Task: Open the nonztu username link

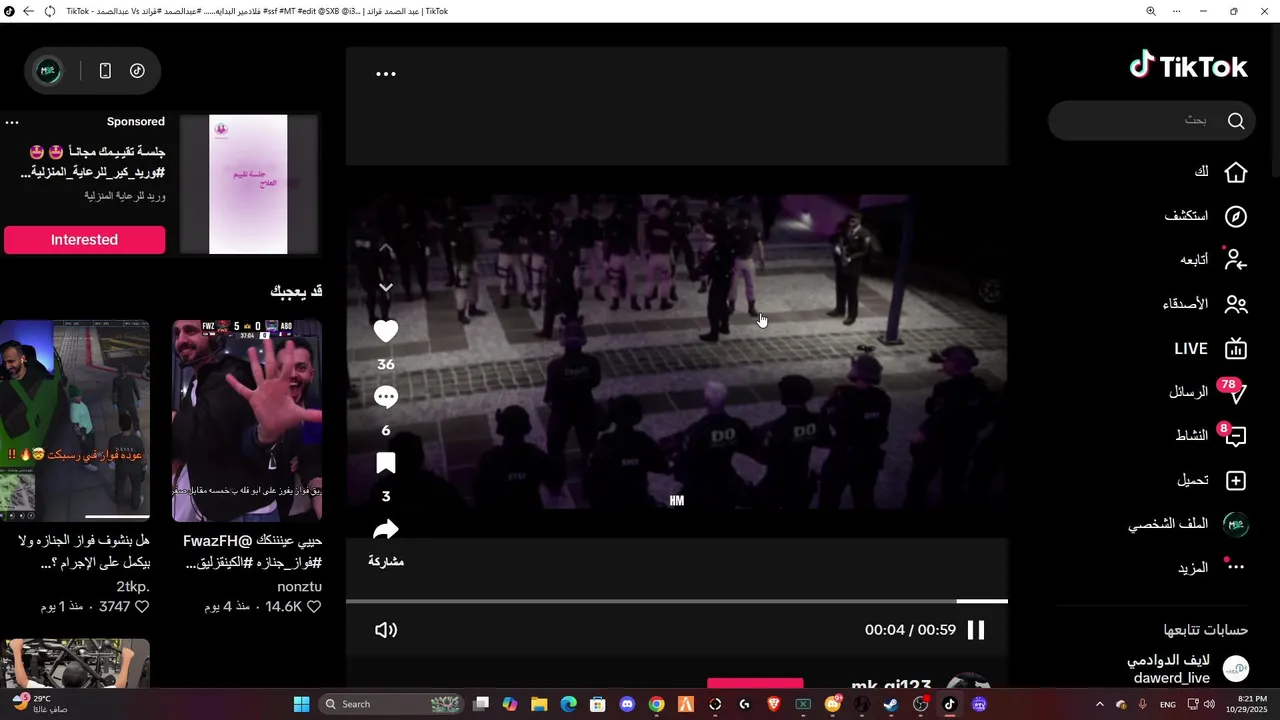Action: pos(299,587)
